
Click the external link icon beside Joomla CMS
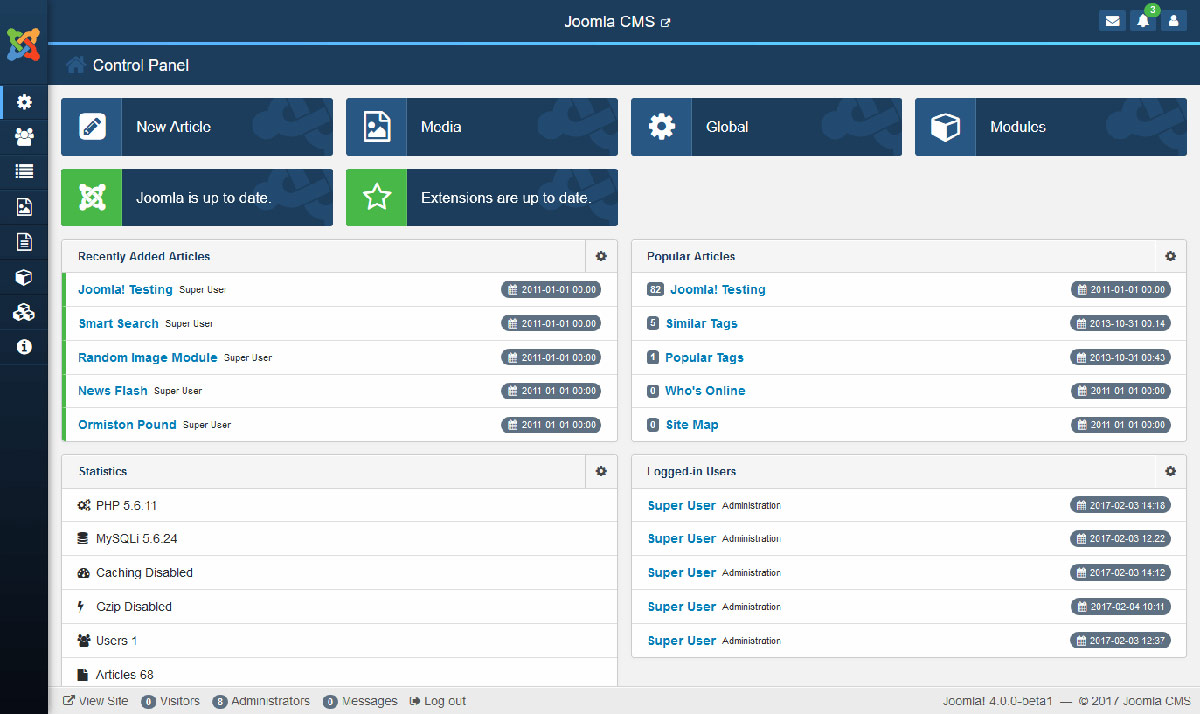[x=665, y=22]
